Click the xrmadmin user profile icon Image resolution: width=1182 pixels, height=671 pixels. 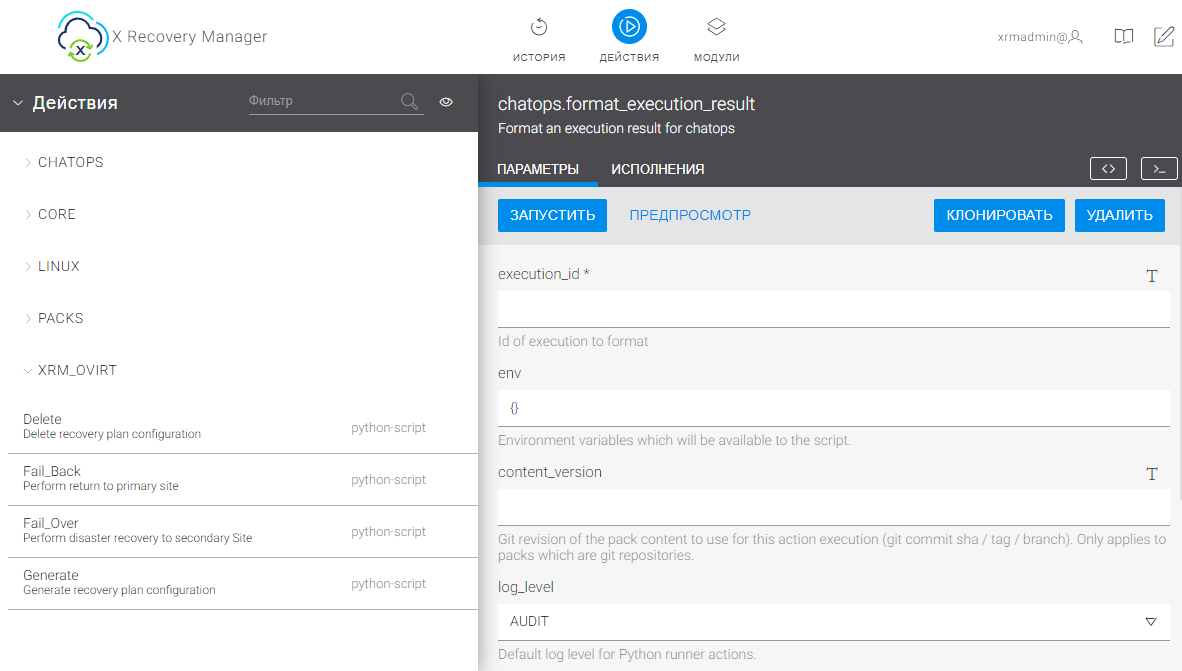point(1076,37)
